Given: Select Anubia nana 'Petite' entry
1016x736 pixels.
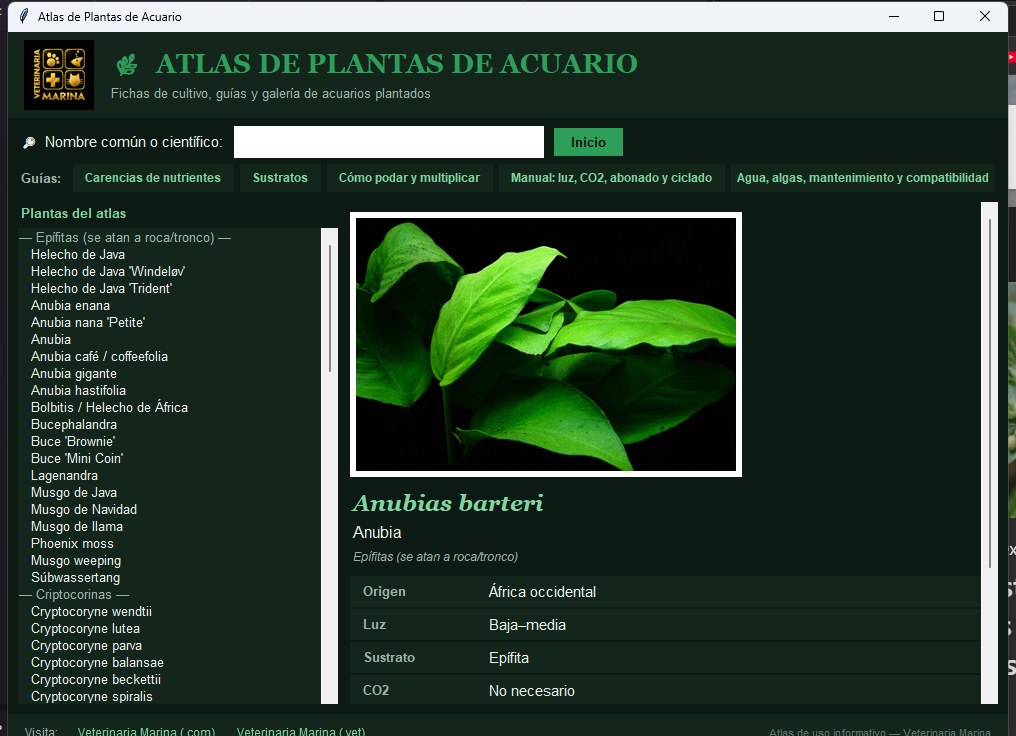Looking at the screenshot, I should 87,323.
